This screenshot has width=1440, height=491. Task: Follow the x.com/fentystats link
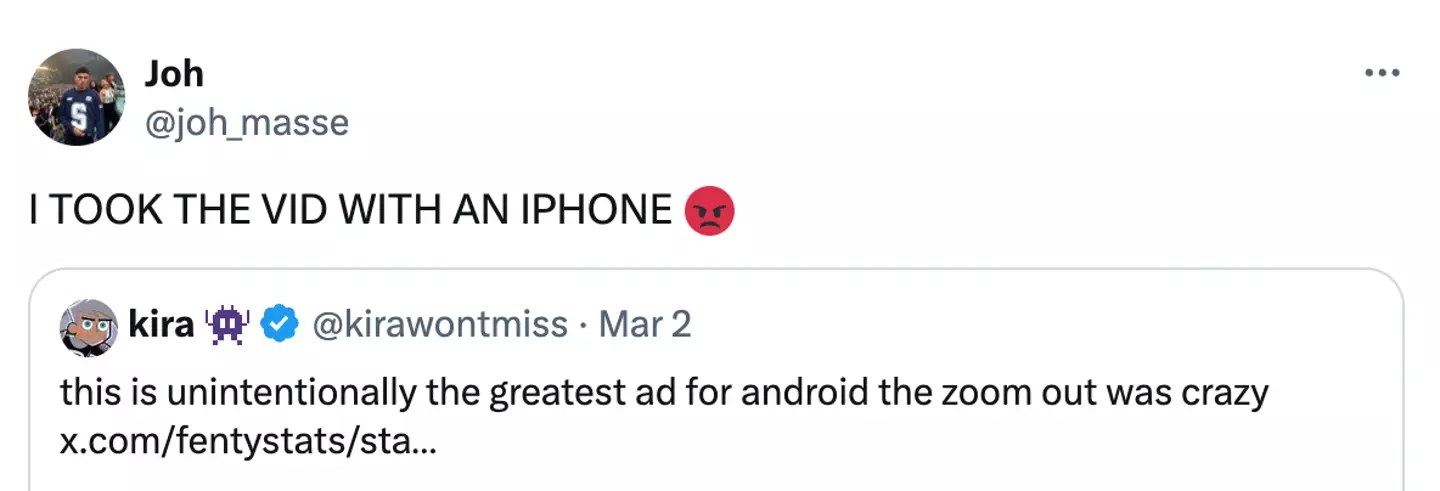(248, 440)
